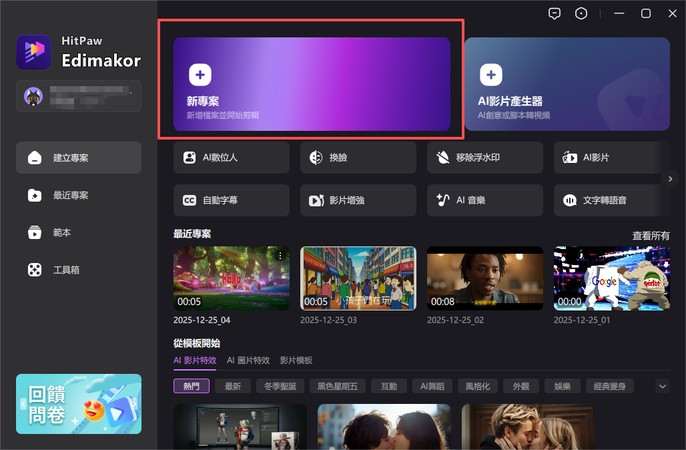This screenshot has height=450, width=686.
Task: Click the plus icon on 新專案 card
Action: pyautogui.click(x=200, y=75)
